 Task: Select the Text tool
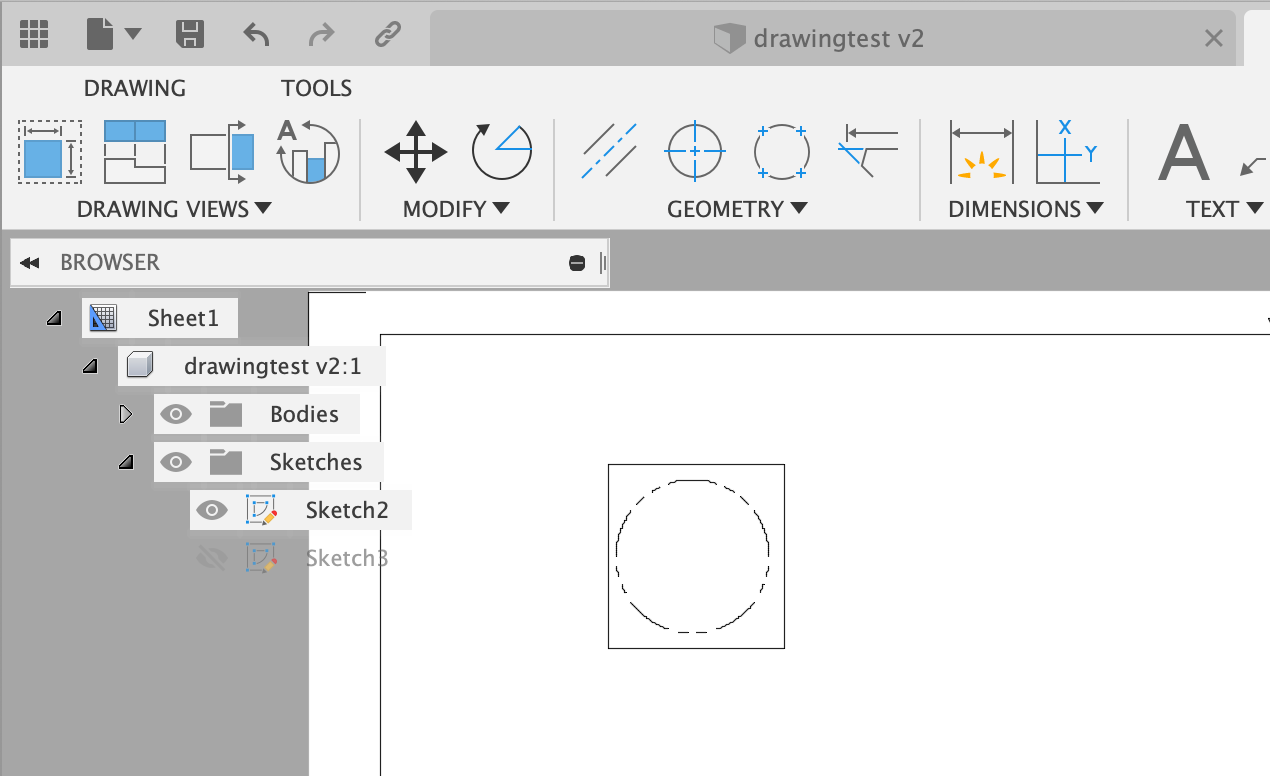(x=1184, y=152)
